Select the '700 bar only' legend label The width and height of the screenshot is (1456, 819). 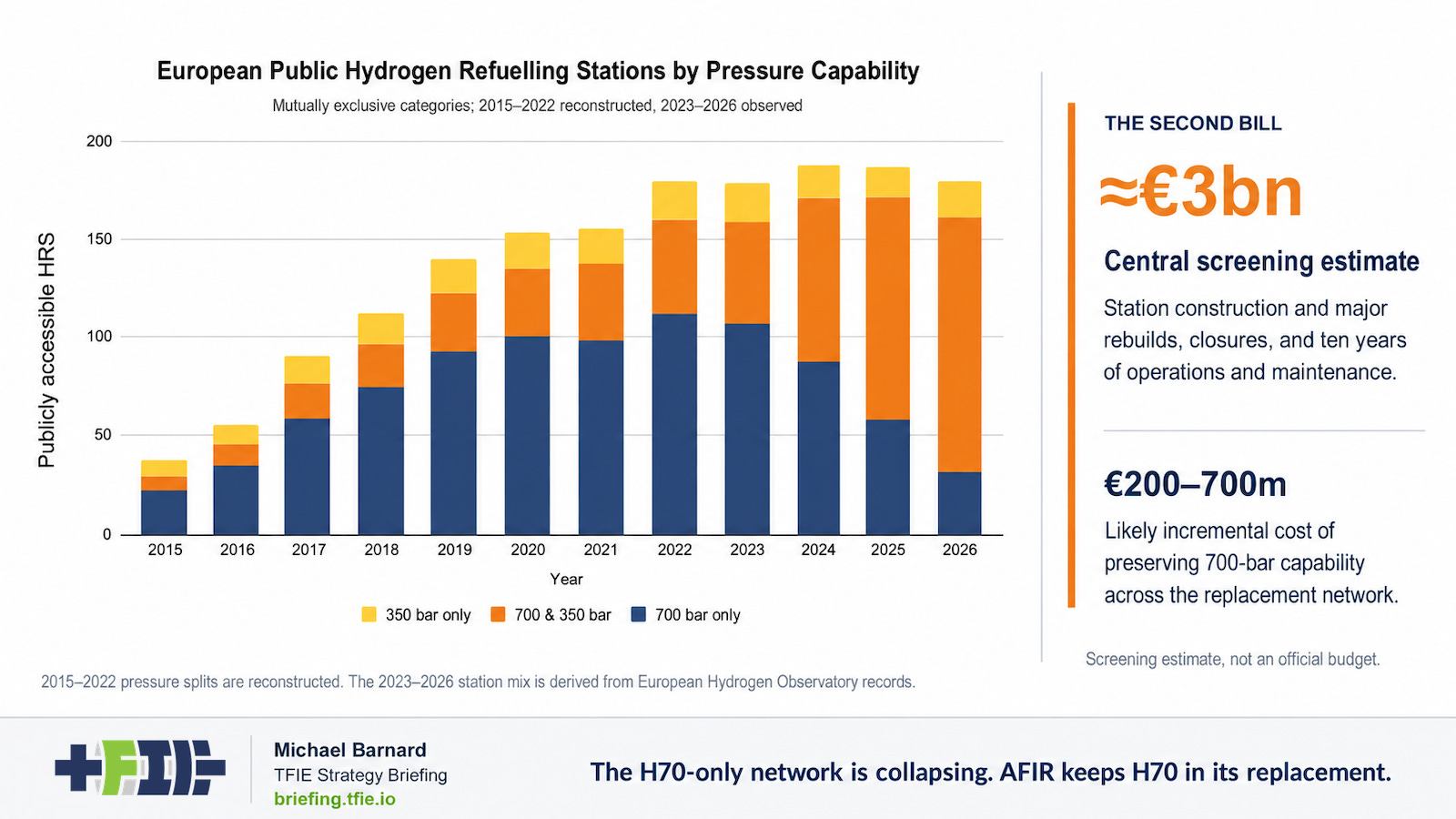pos(698,615)
